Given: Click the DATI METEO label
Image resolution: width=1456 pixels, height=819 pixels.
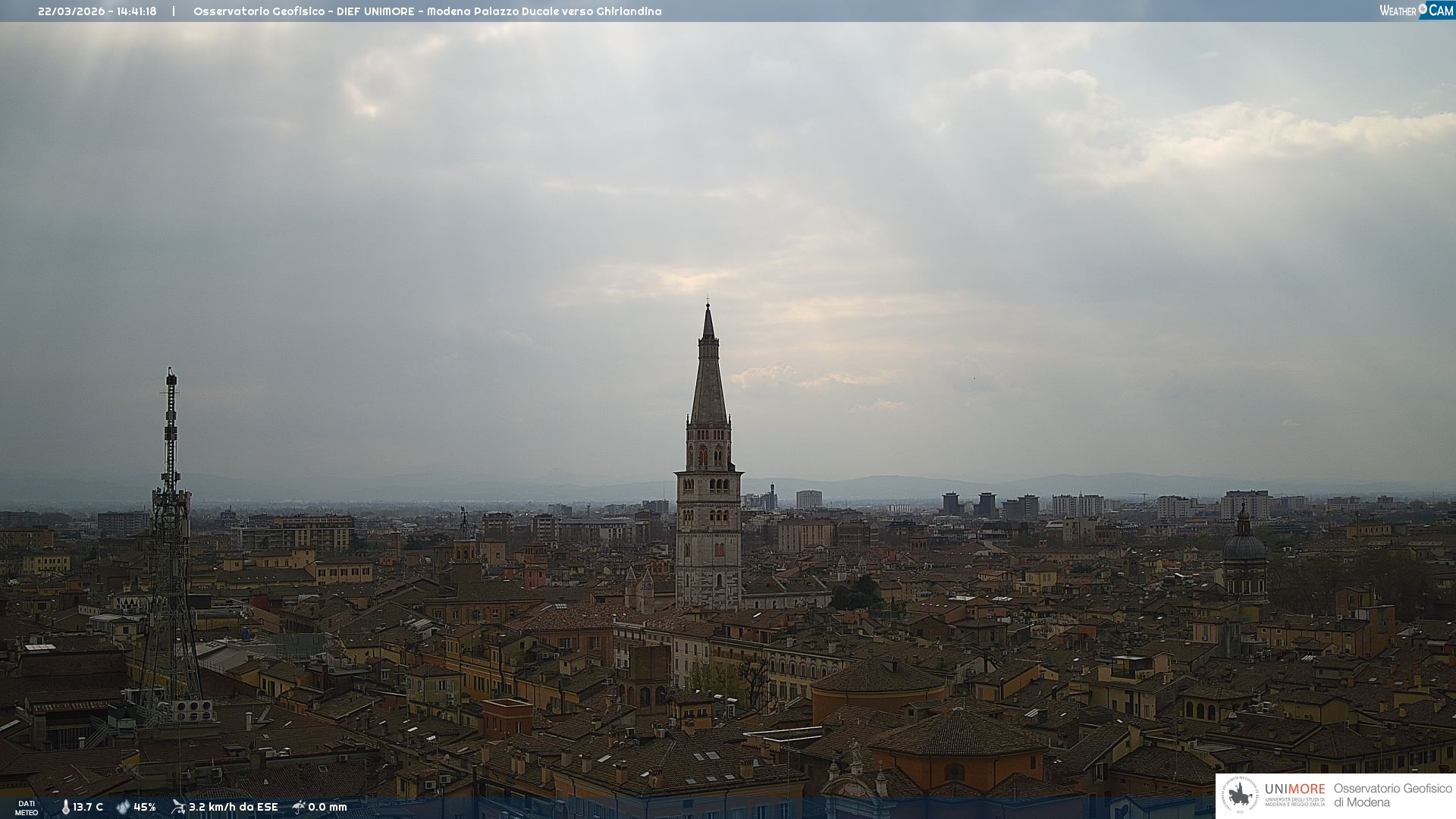Looking at the screenshot, I should 27,808.
